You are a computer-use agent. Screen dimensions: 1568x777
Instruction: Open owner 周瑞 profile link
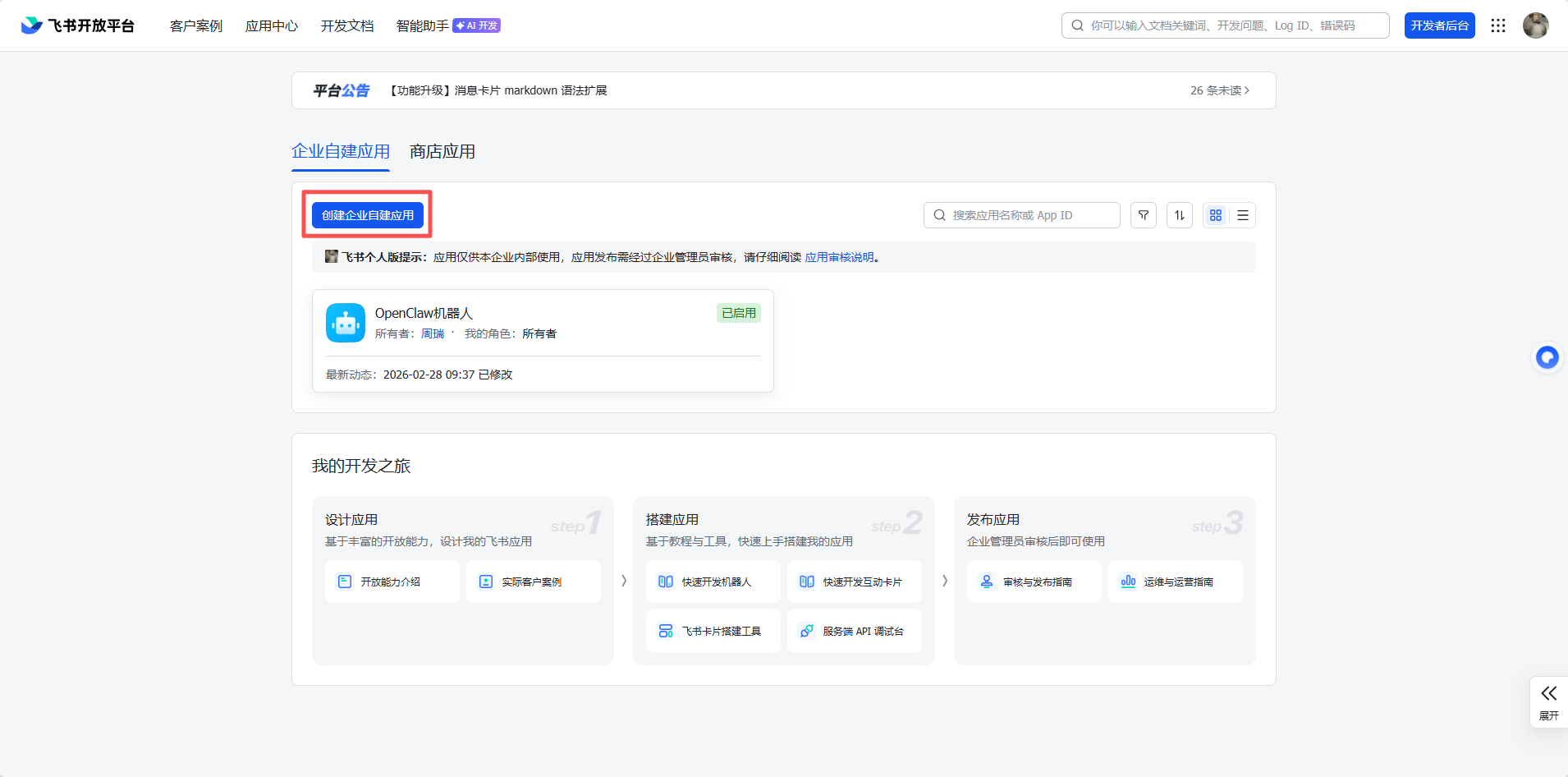[x=433, y=333]
